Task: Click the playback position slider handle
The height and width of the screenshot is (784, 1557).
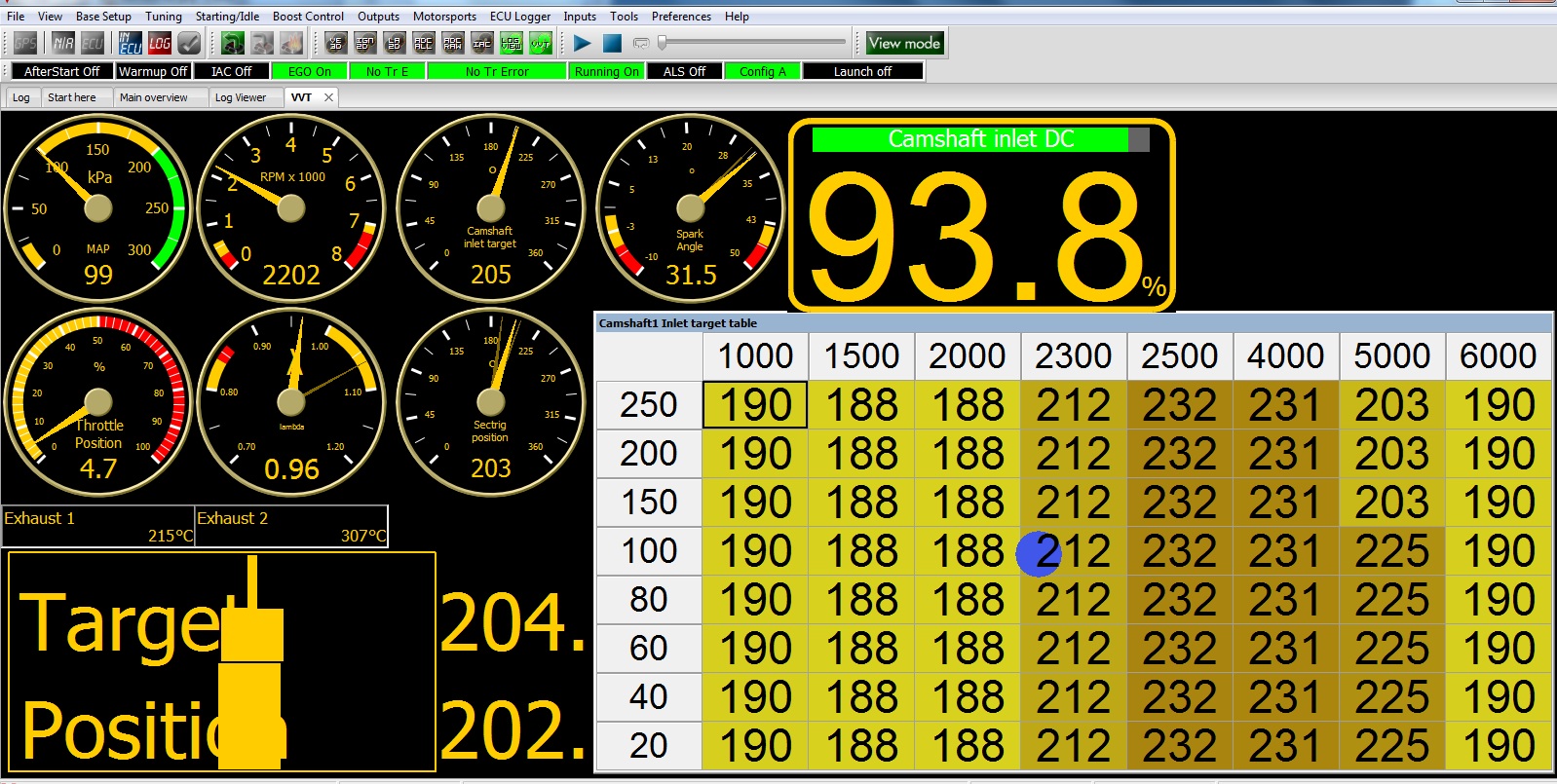Action: [x=663, y=43]
